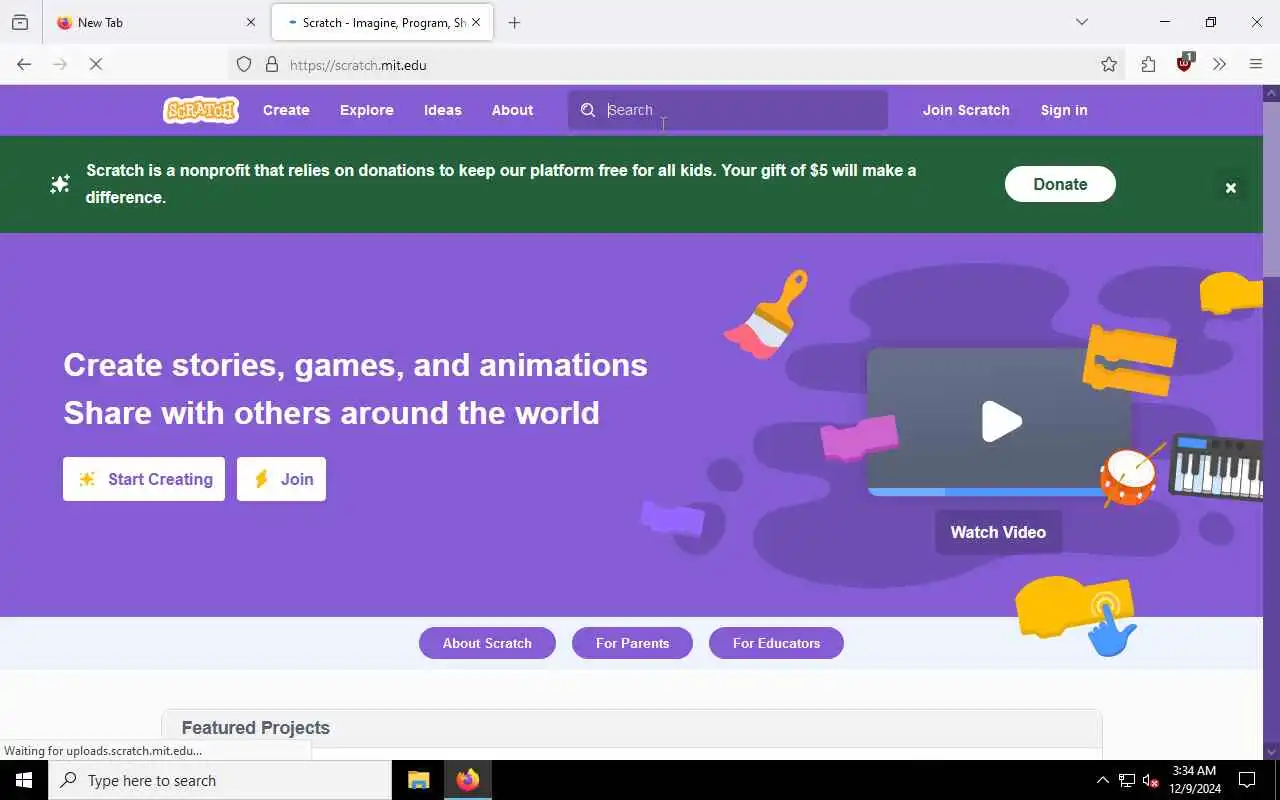The height and width of the screenshot is (800, 1280).
Task: Click 'Create stories, games, and animations' headline
Action: point(356,365)
